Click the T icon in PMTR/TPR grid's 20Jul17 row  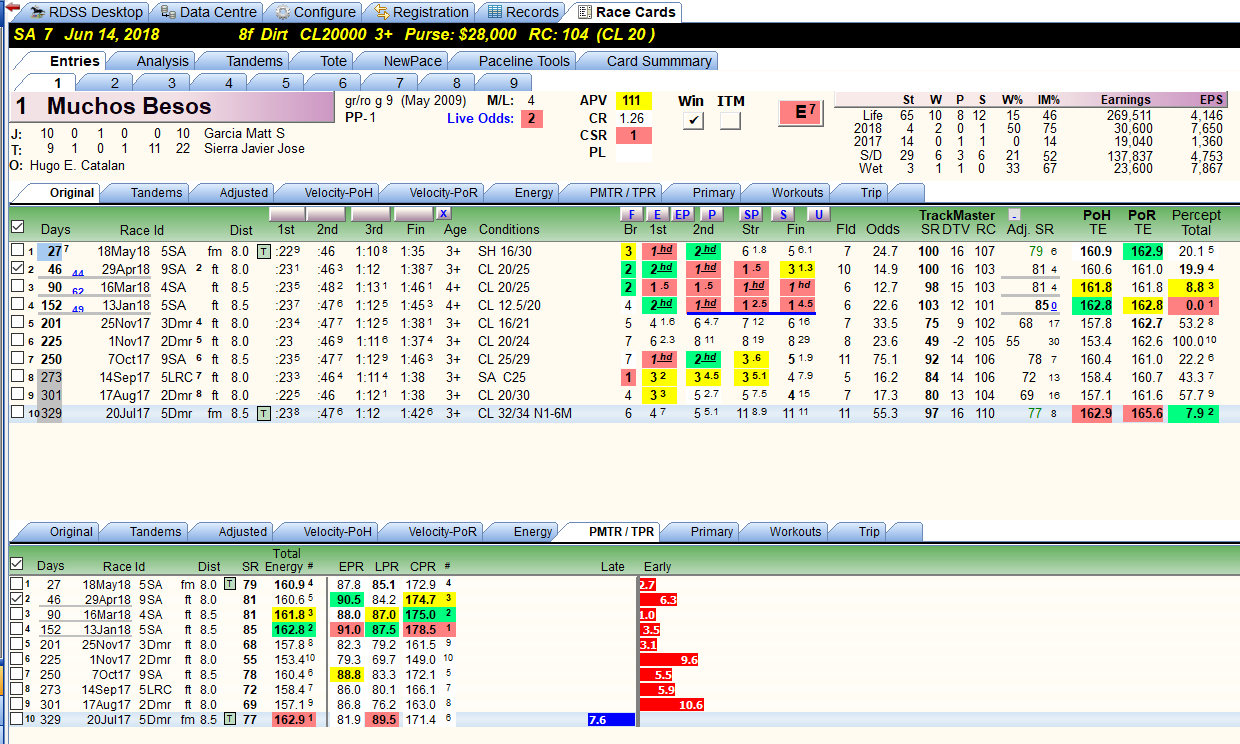click(x=231, y=719)
